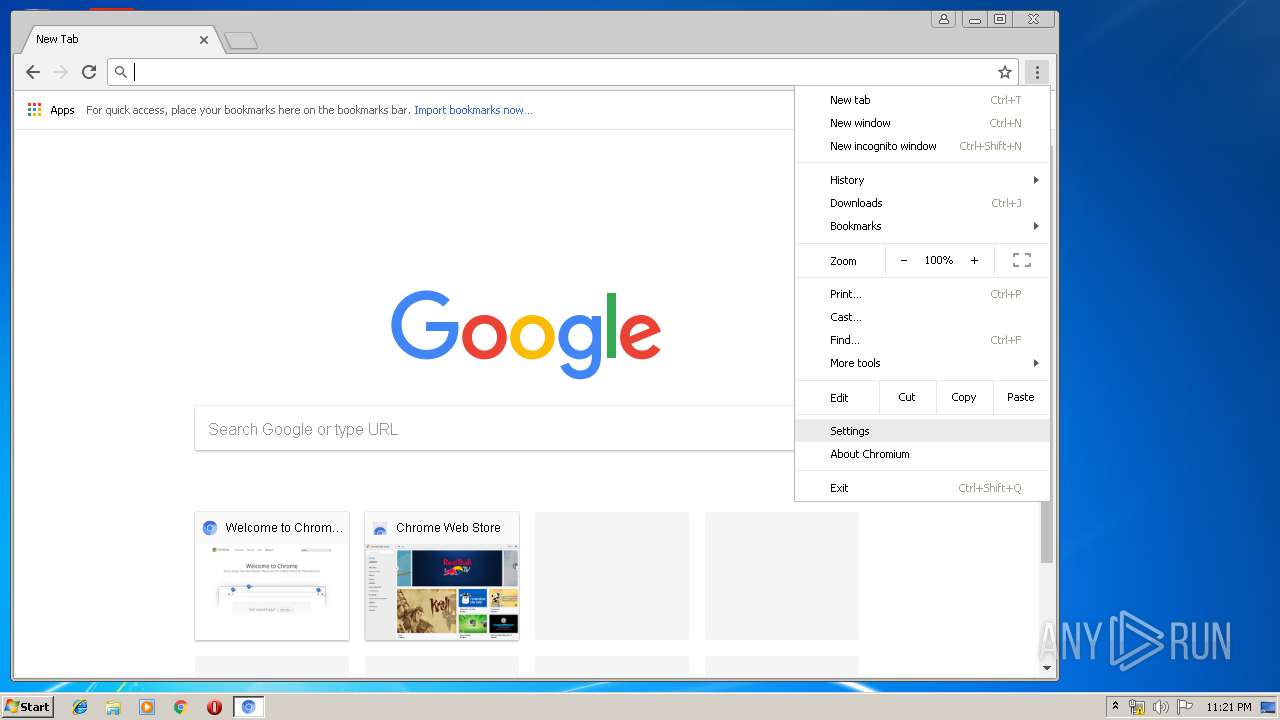Click the forward navigation arrow
The width and height of the screenshot is (1280, 720).
pyautogui.click(x=61, y=72)
